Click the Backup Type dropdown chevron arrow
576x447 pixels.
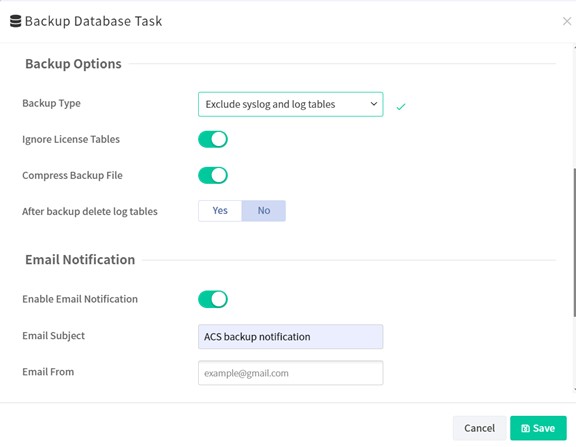(374, 104)
